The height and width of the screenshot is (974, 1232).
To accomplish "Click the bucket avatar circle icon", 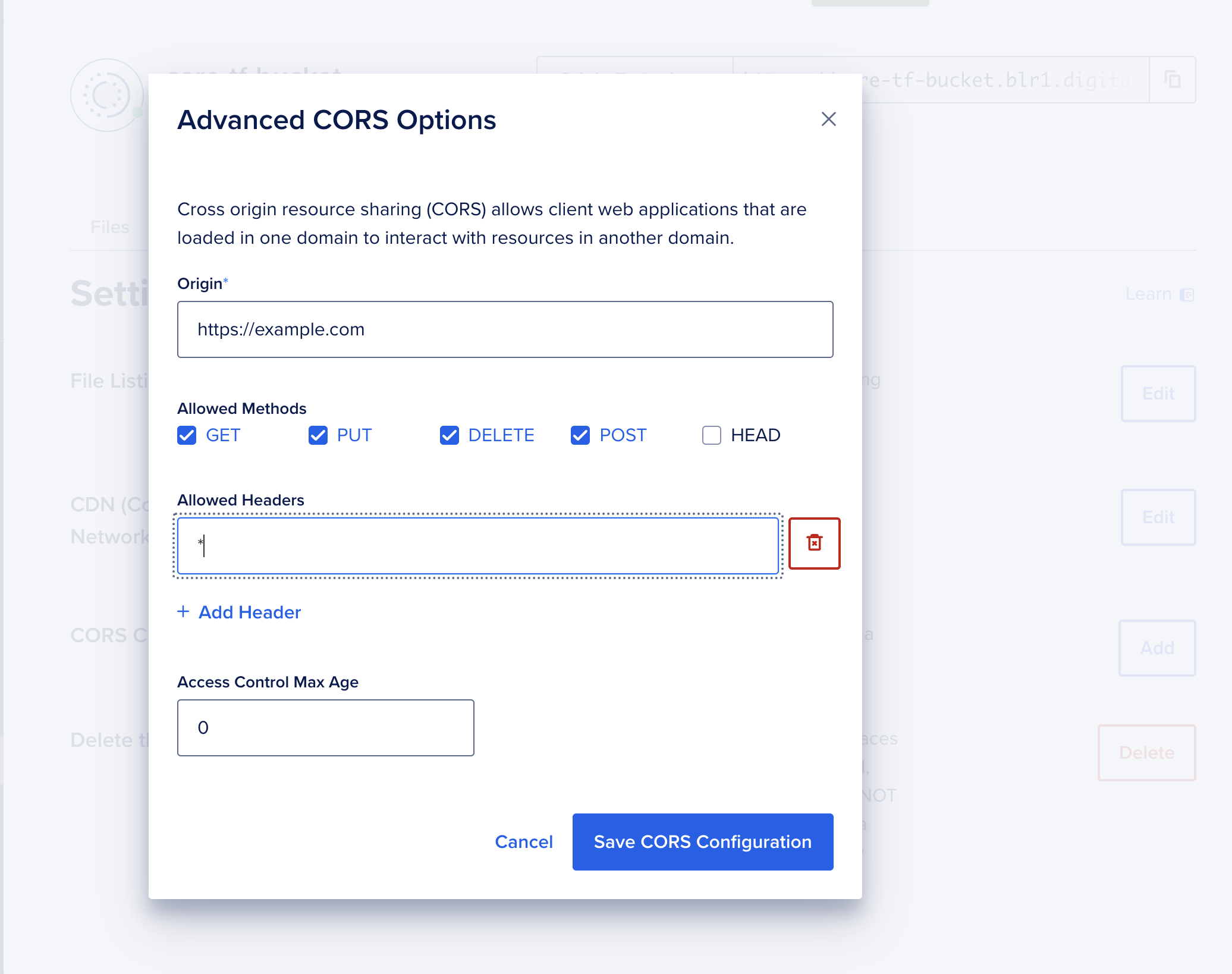I will tap(107, 95).
